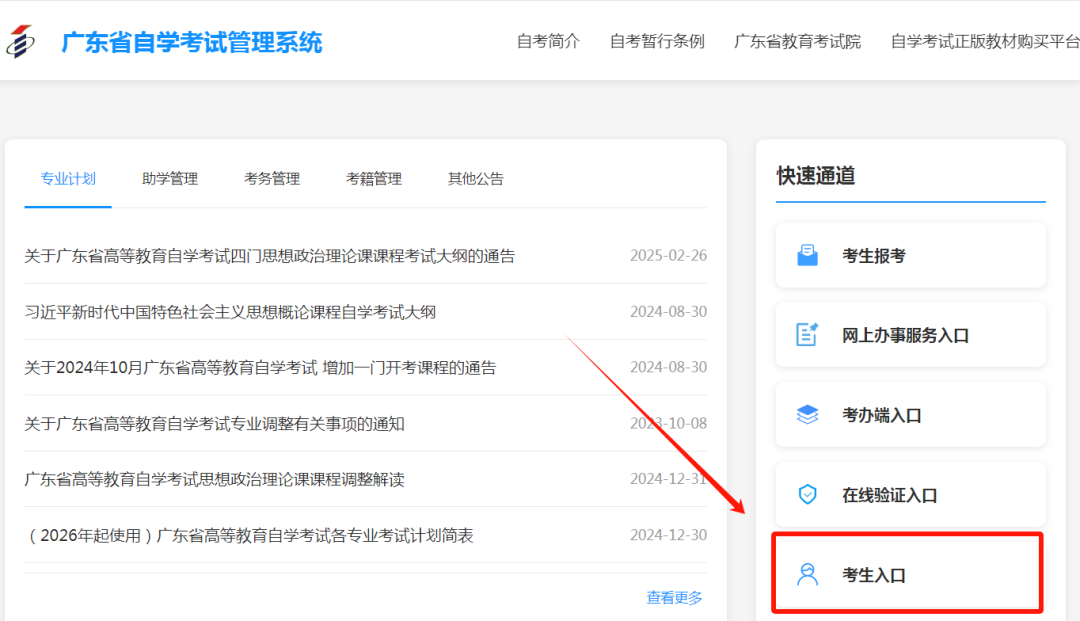1080x621 pixels.
Task: Click the 考办端入口 layers icon
Action: point(807,415)
